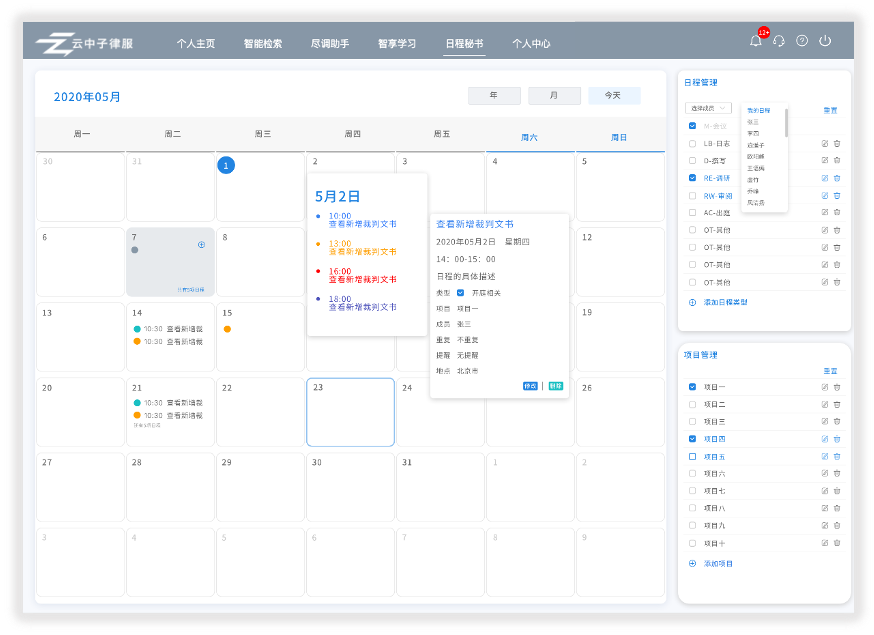Delete 项目九 with trash icon
The width and height of the screenshot is (874, 635).
point(837,525)
